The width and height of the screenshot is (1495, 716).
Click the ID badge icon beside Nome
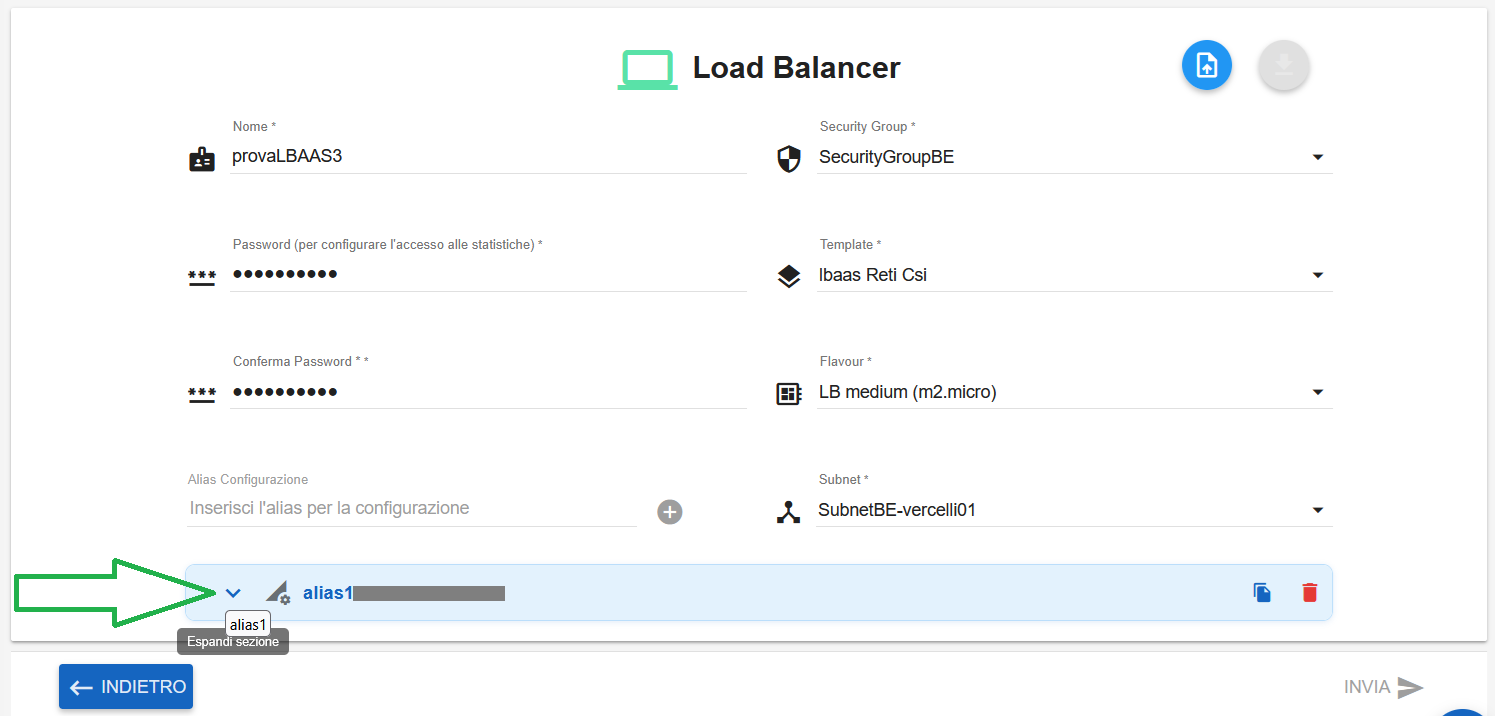tap(202, 159)
